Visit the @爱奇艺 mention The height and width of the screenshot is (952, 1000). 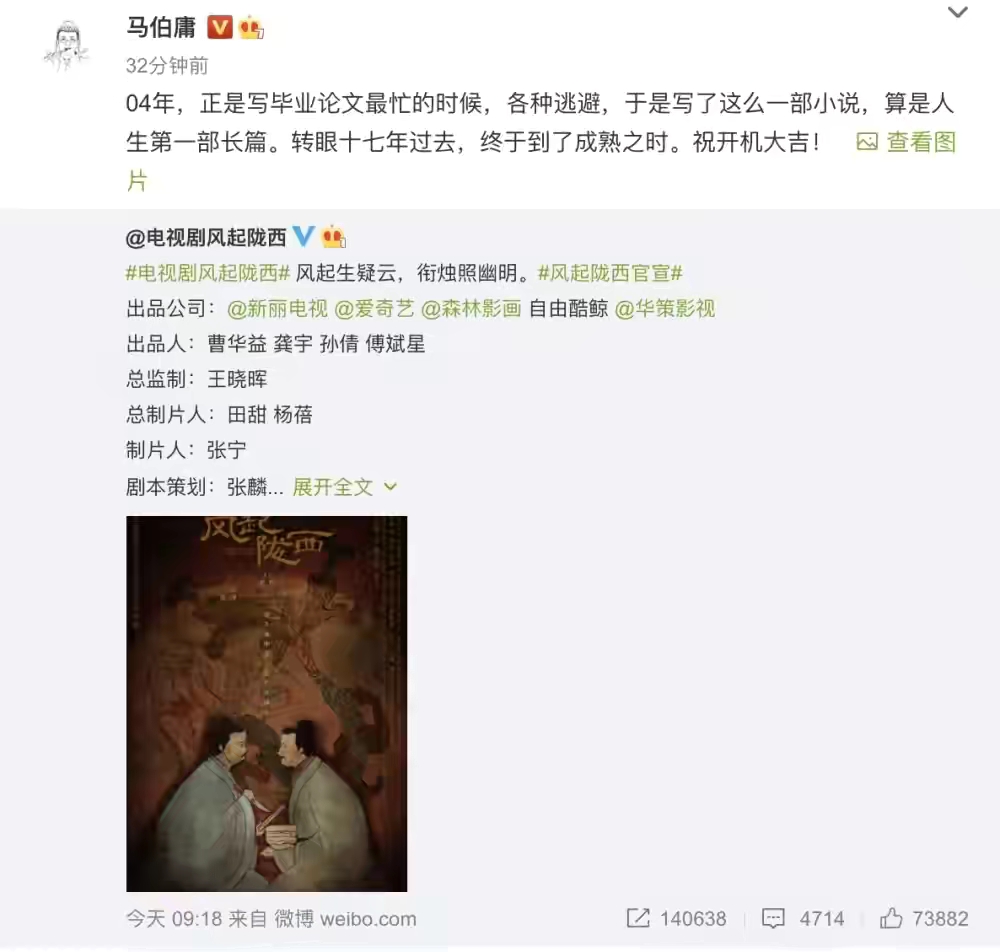tap(374, 309)
